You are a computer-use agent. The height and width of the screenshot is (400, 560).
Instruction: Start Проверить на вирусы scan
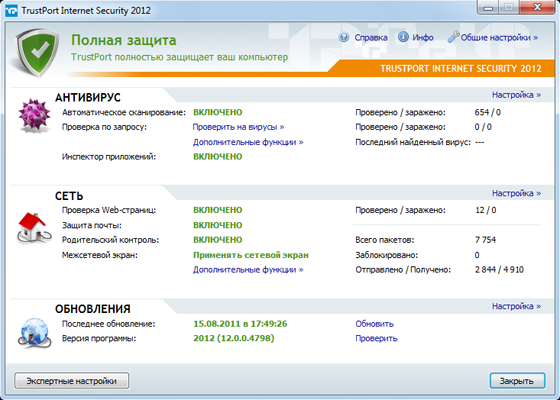(238, 127)
